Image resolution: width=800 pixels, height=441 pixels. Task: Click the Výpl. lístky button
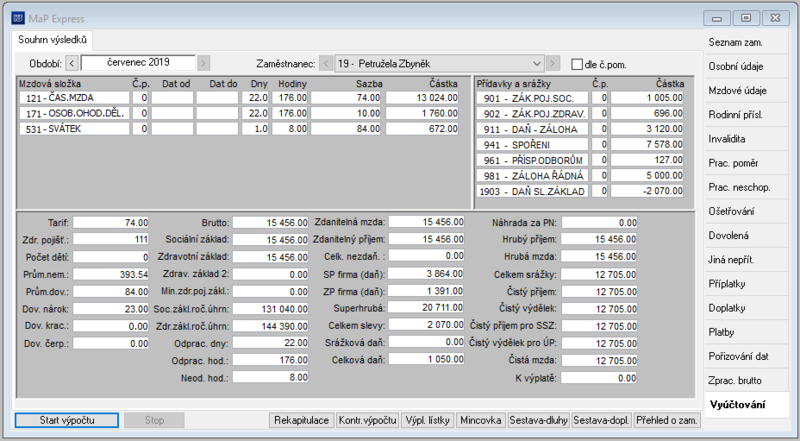coord(428,420)
